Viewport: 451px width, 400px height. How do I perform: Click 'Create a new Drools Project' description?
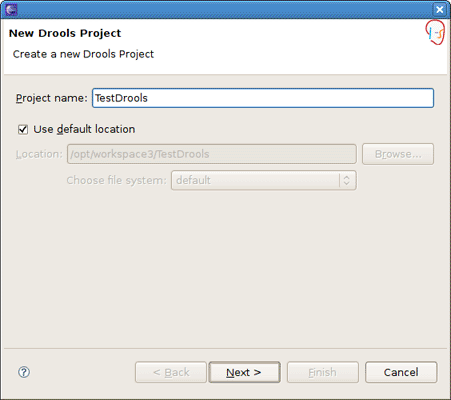(x=83, y=54)
